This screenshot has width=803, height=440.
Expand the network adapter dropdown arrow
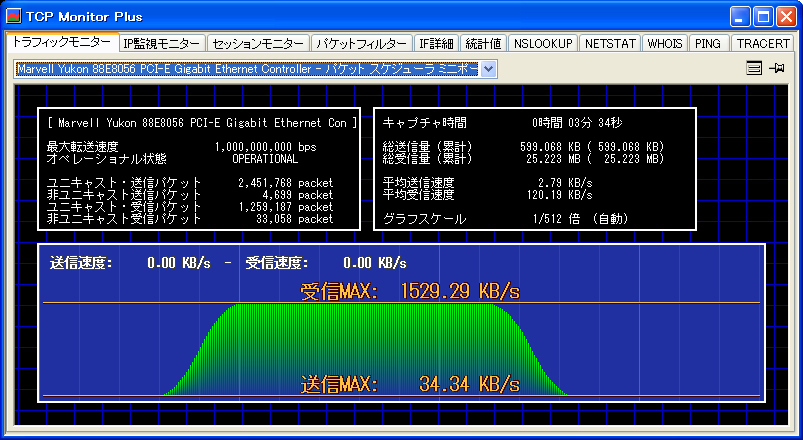tap(488, 69)
